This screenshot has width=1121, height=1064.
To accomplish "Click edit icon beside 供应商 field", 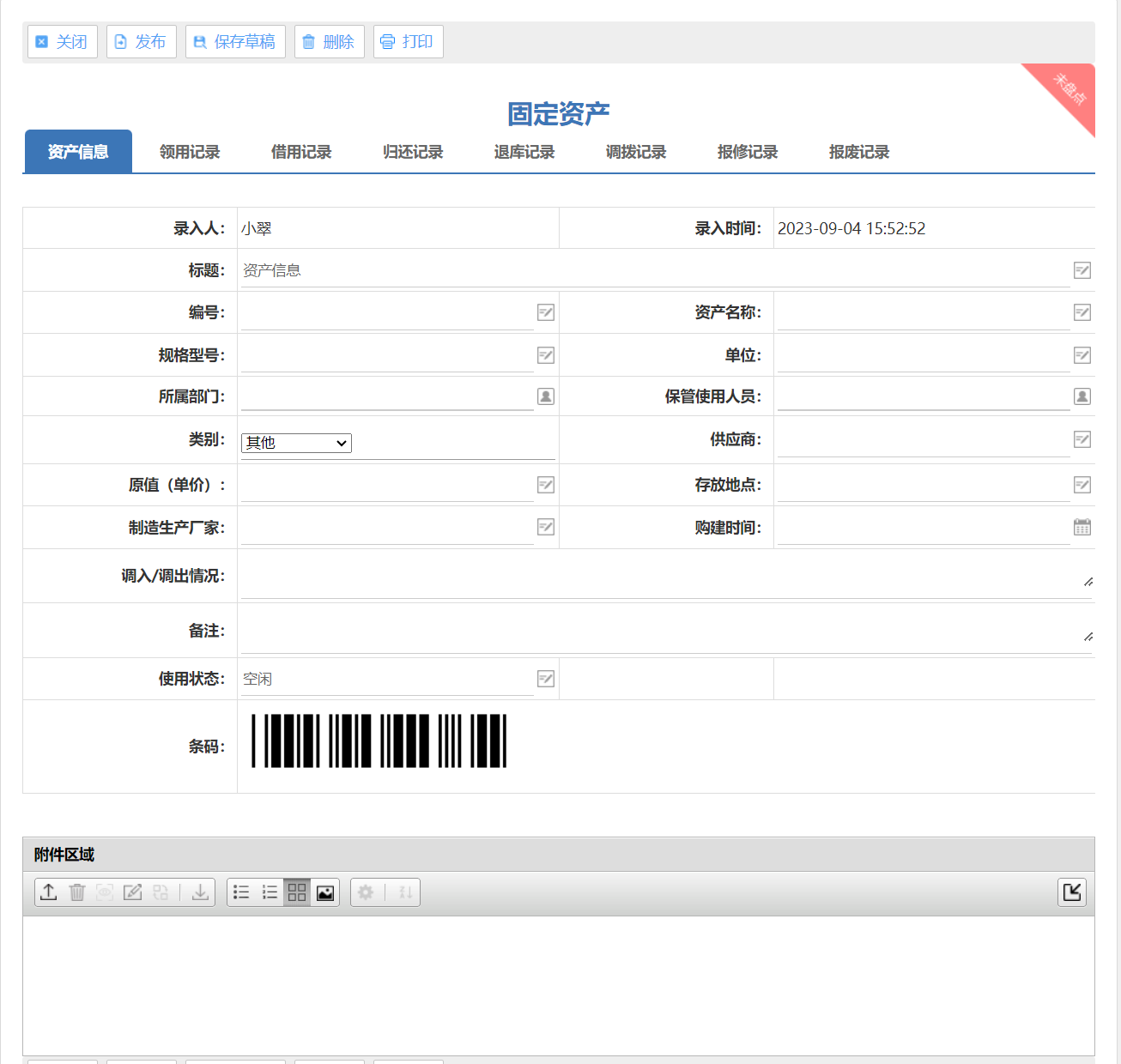I will pos(1082,439).
